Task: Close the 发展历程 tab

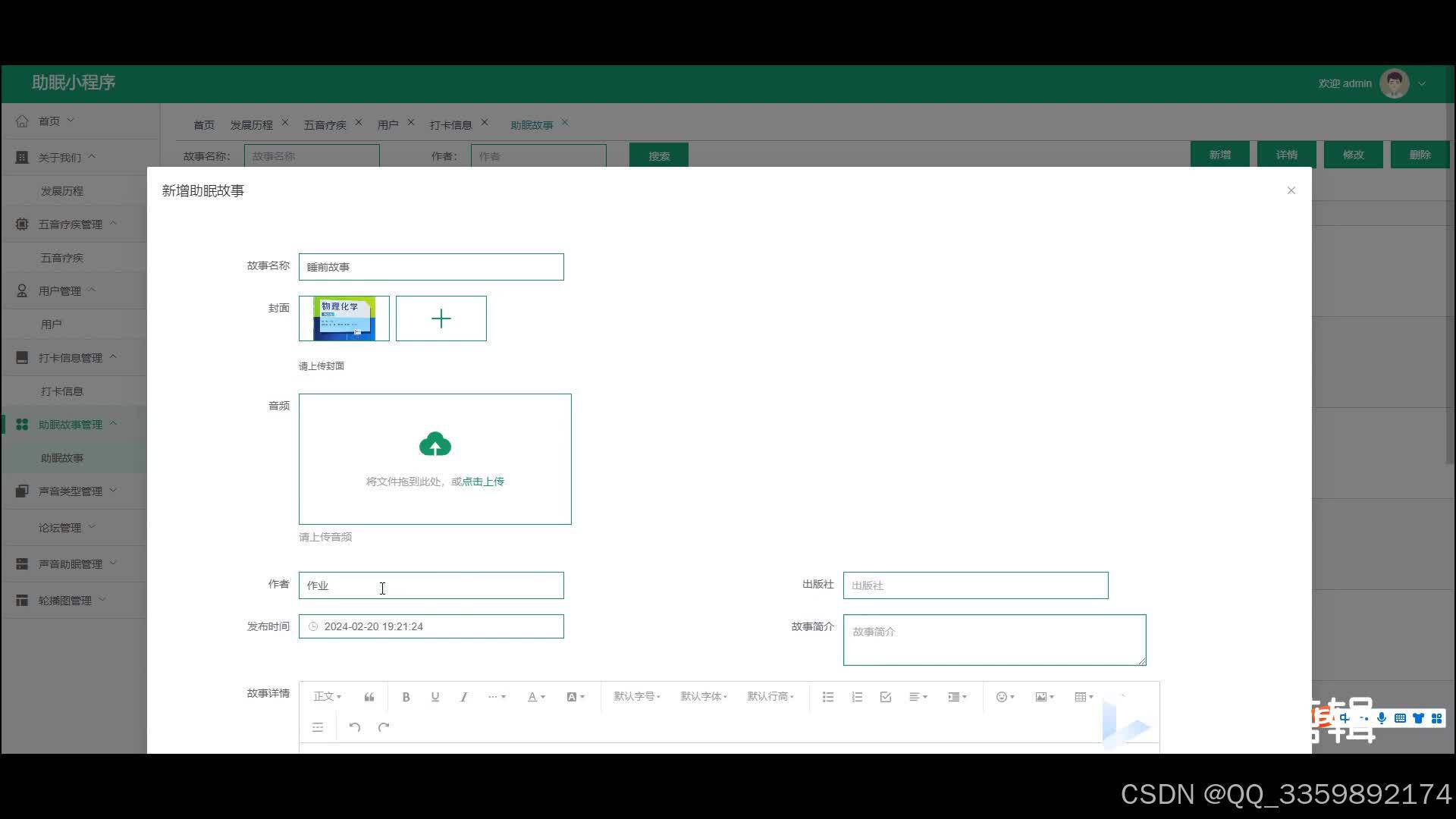Action: (285, 122)
